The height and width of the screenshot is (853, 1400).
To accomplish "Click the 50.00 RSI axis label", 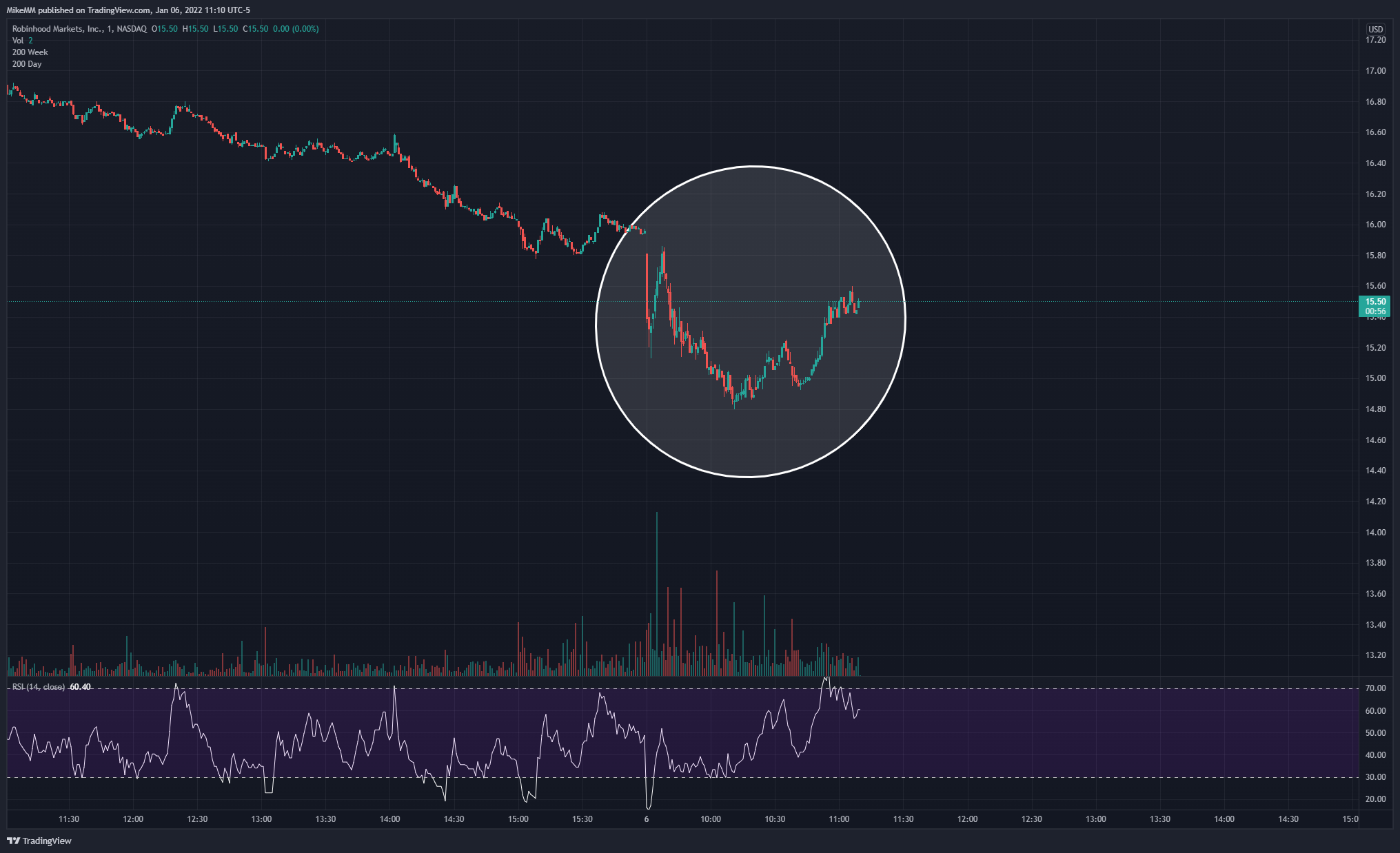I will (1375, 733).
